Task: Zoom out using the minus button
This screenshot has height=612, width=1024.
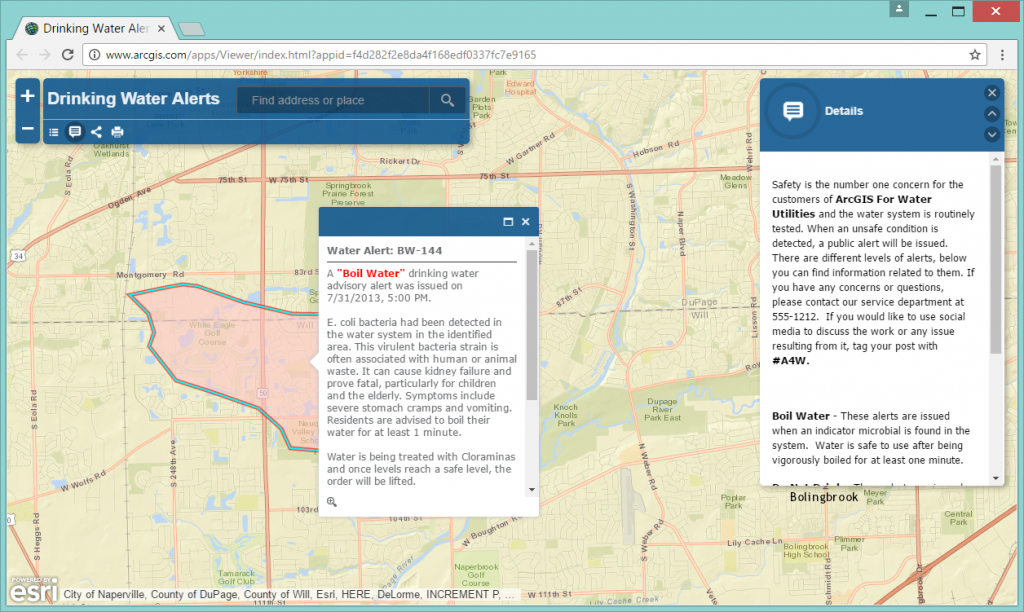Action: (x=26, y=129)
